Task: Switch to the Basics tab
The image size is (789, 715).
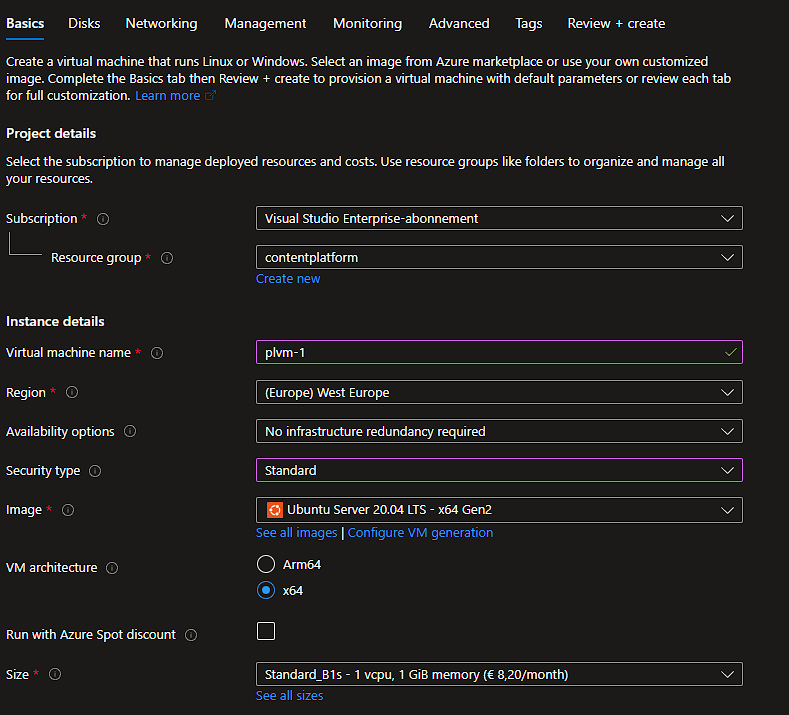Action: click(25, 24)
